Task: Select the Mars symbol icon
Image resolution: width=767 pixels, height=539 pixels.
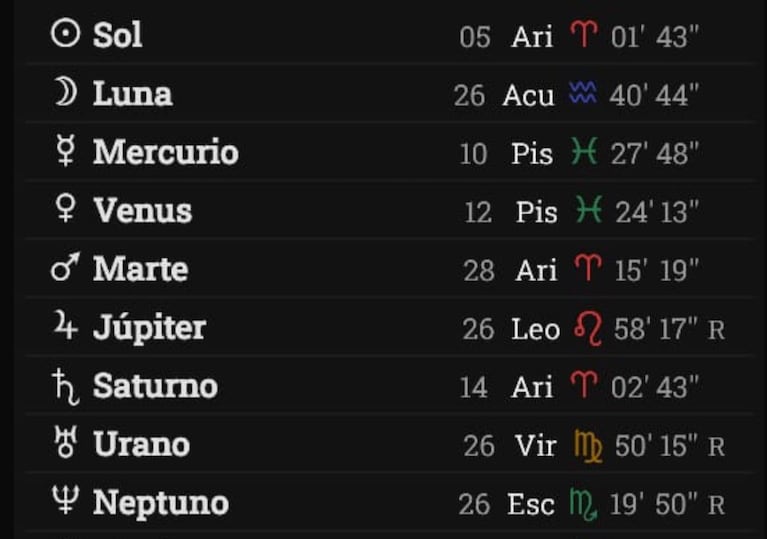Action: tap(65, 268)
